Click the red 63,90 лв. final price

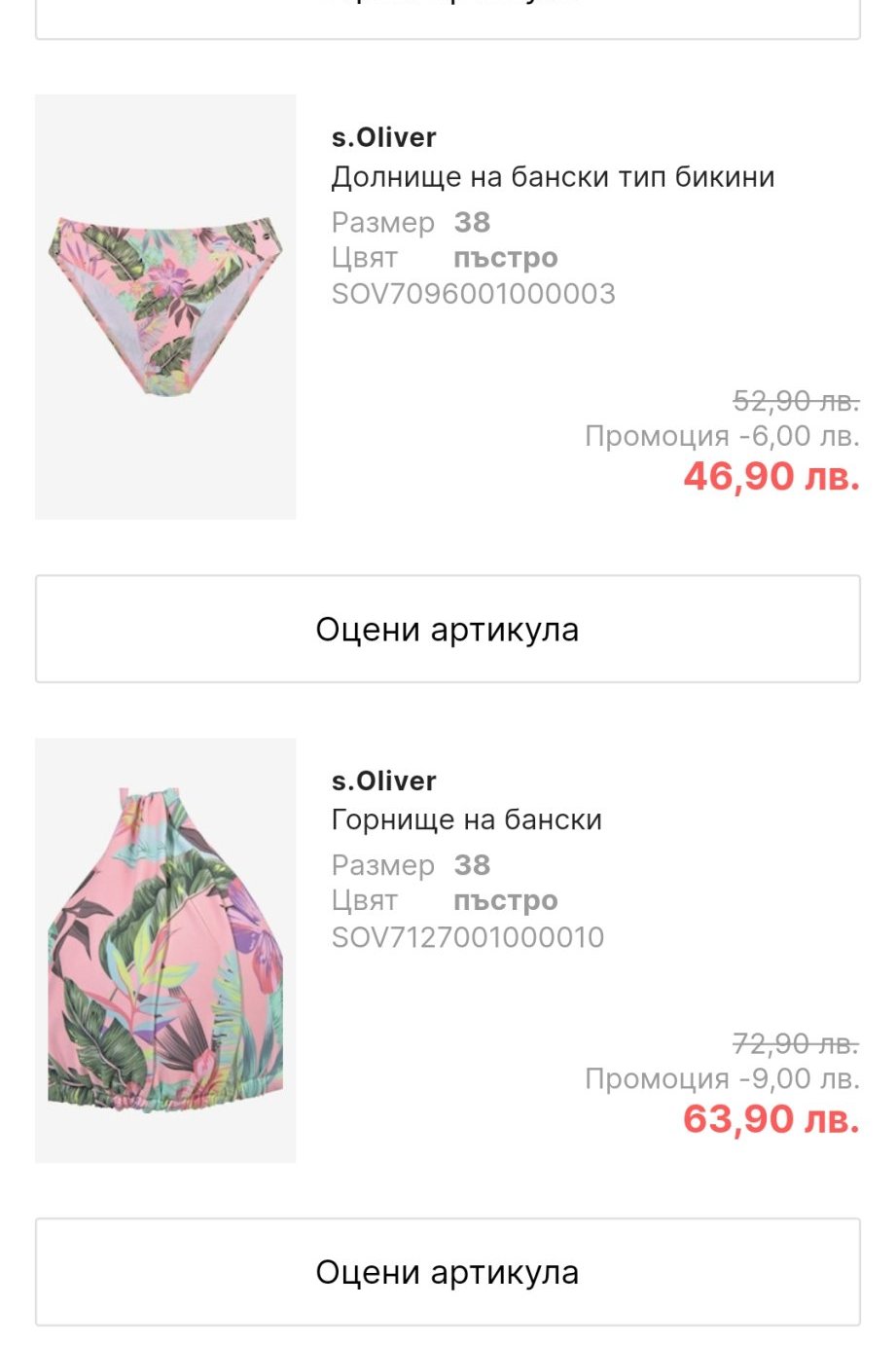771,1119
